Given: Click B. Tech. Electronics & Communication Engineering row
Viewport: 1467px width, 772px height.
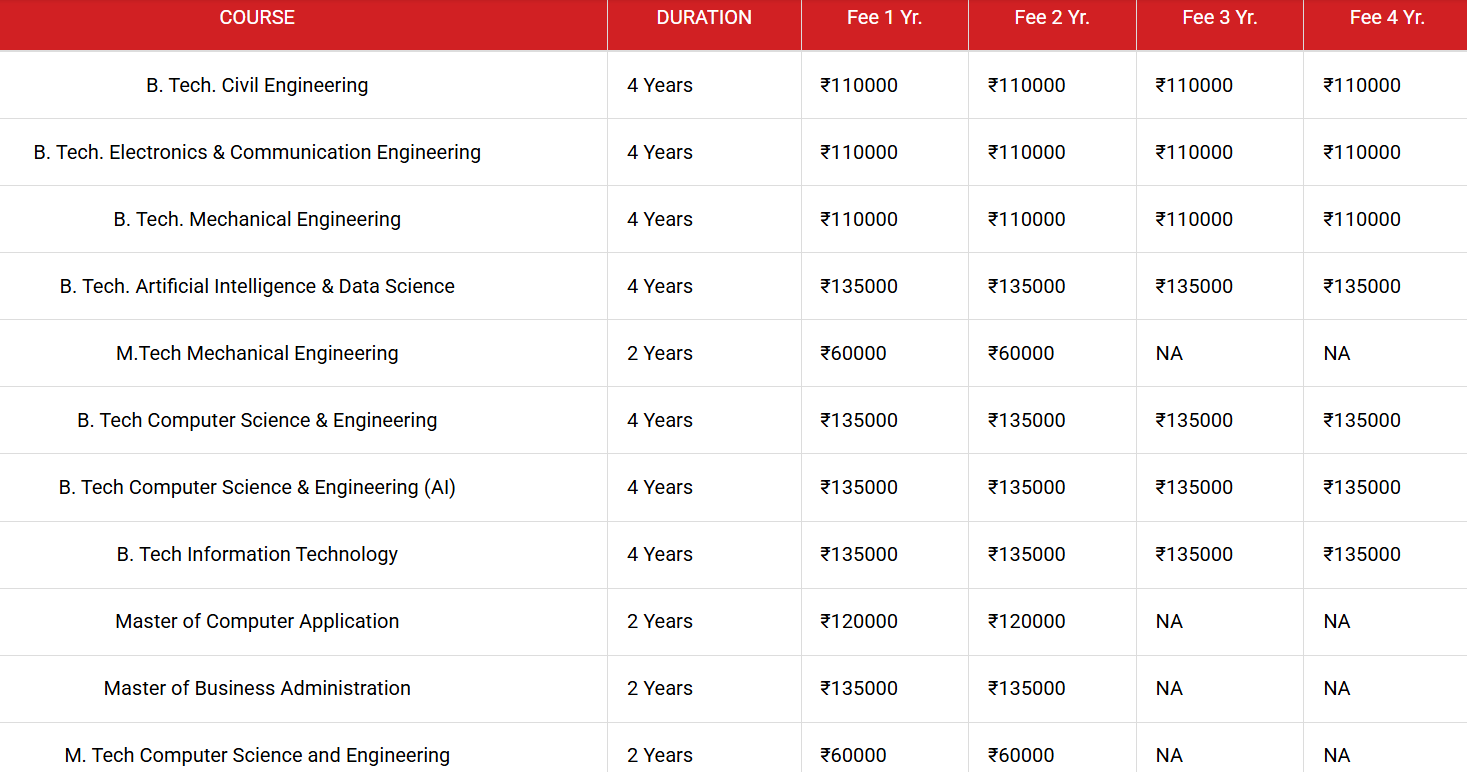Looking at the screenshot, I should pyautogui.click(x=257, y=153).
